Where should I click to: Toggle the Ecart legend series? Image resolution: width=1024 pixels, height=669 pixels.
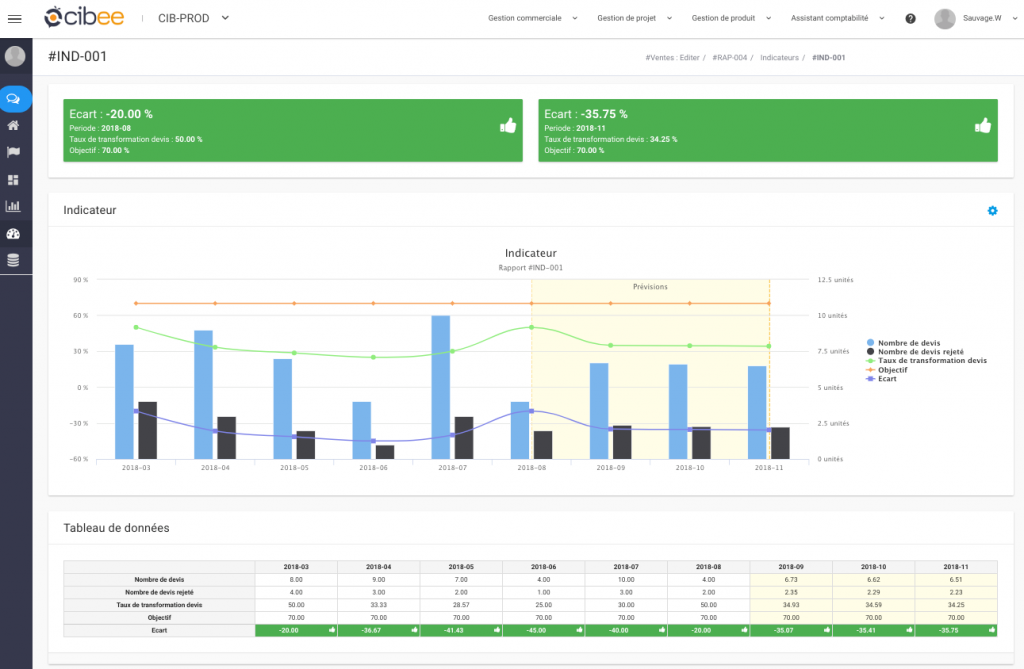click(882, 379)
